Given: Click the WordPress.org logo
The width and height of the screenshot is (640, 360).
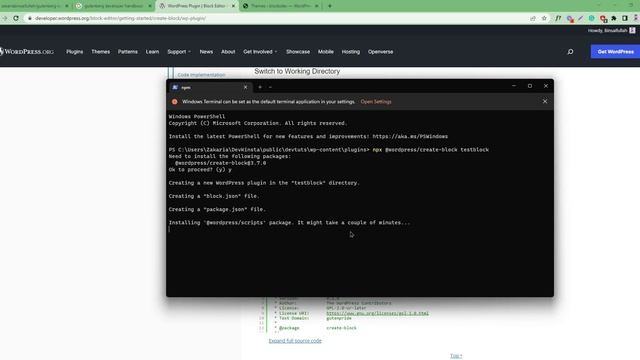Looking at the screenshot, I should 27,52.
